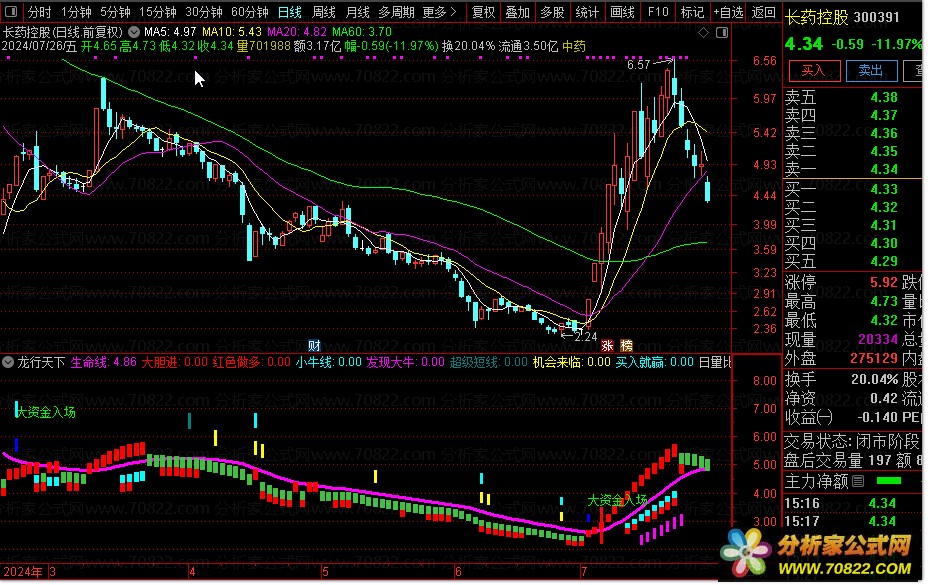928x585 pixels.
Task: Activate the 画线 drawing tool
Action: [622, 12]
